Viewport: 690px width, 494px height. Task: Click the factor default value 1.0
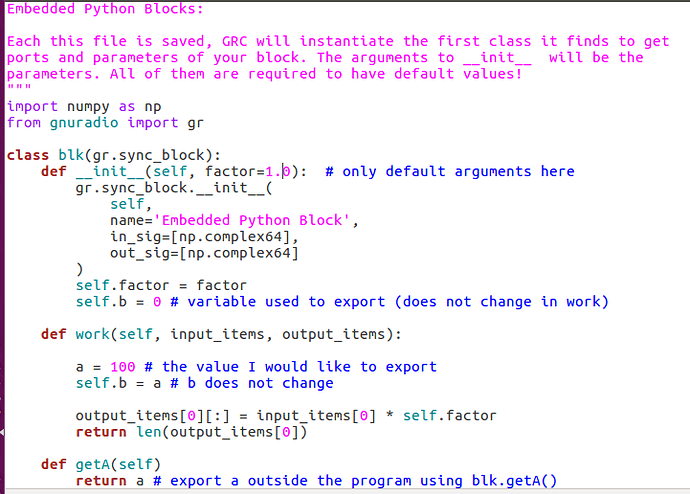tap(278, 171)
